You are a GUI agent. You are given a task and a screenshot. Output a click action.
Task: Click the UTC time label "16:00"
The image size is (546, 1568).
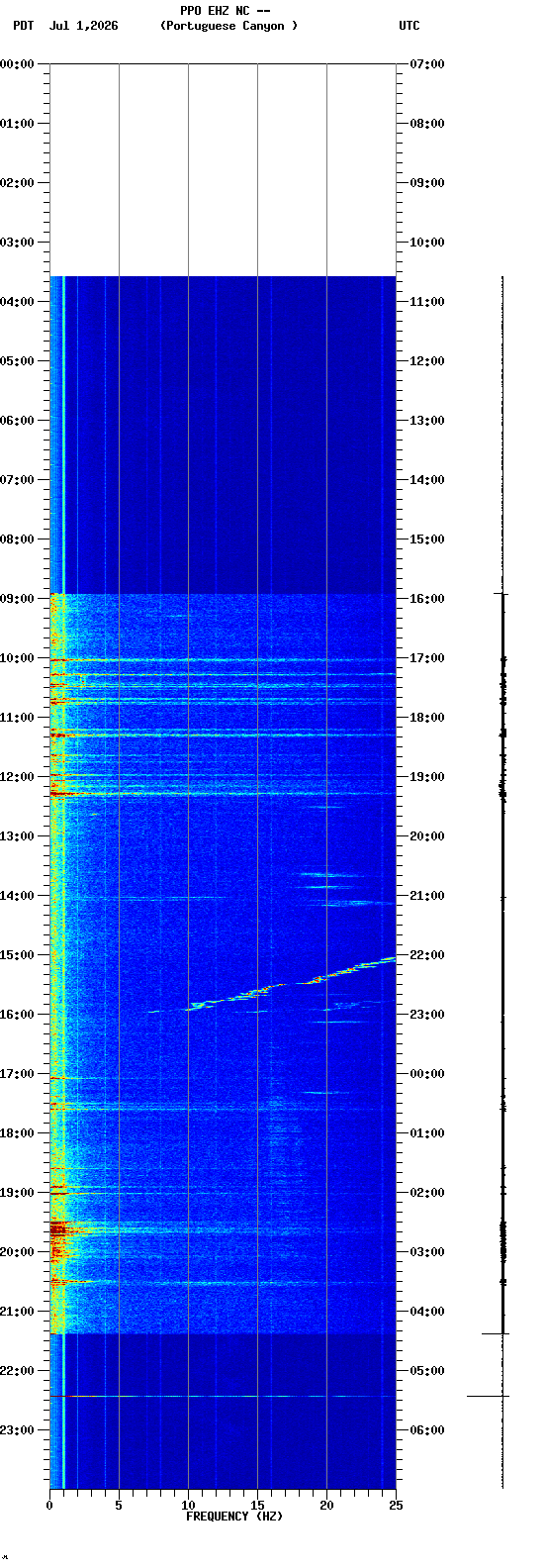[x=427, y=599]
